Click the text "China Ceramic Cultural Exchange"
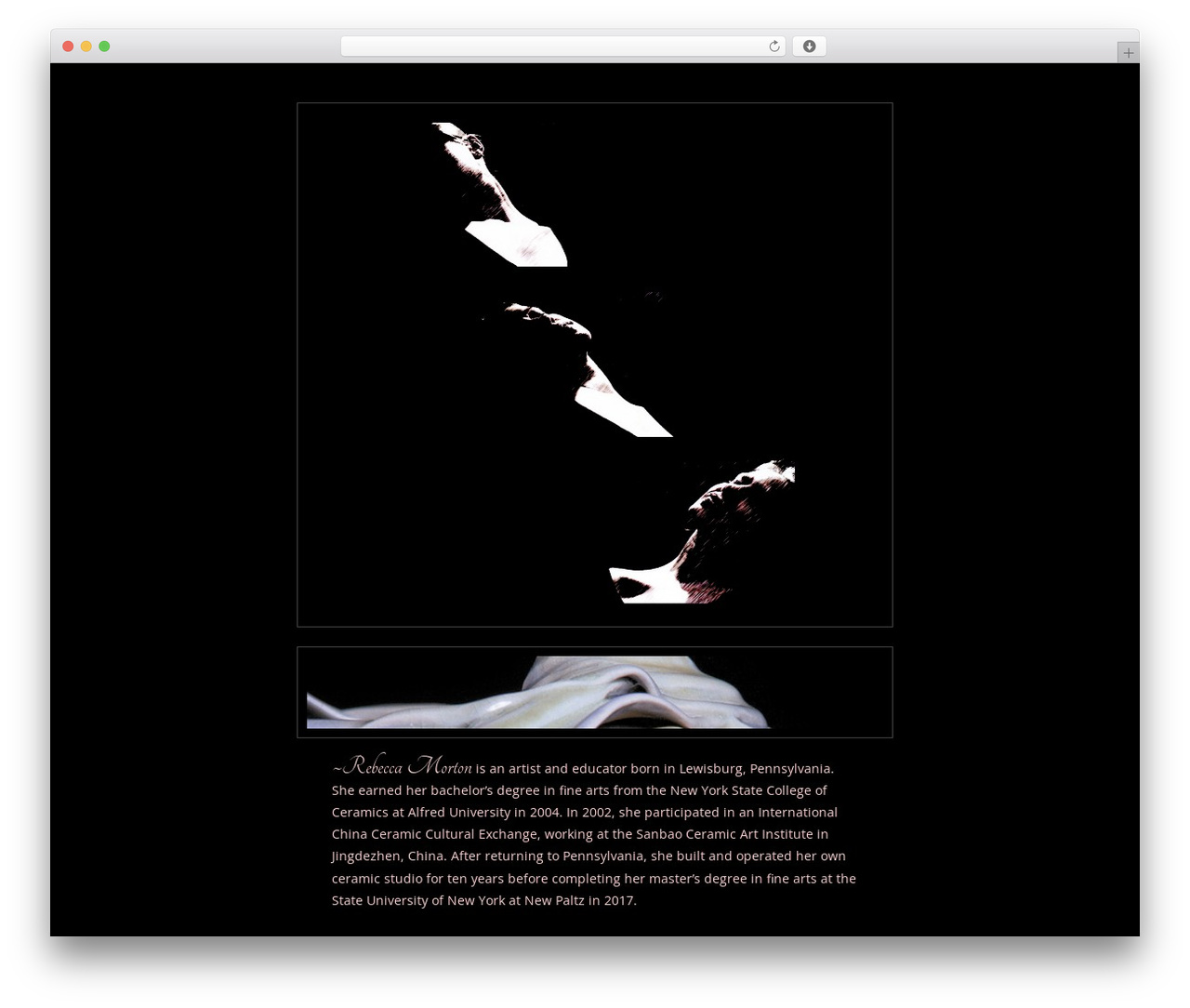Viewport: 1190px width, 1008px height. click(434, 835)
